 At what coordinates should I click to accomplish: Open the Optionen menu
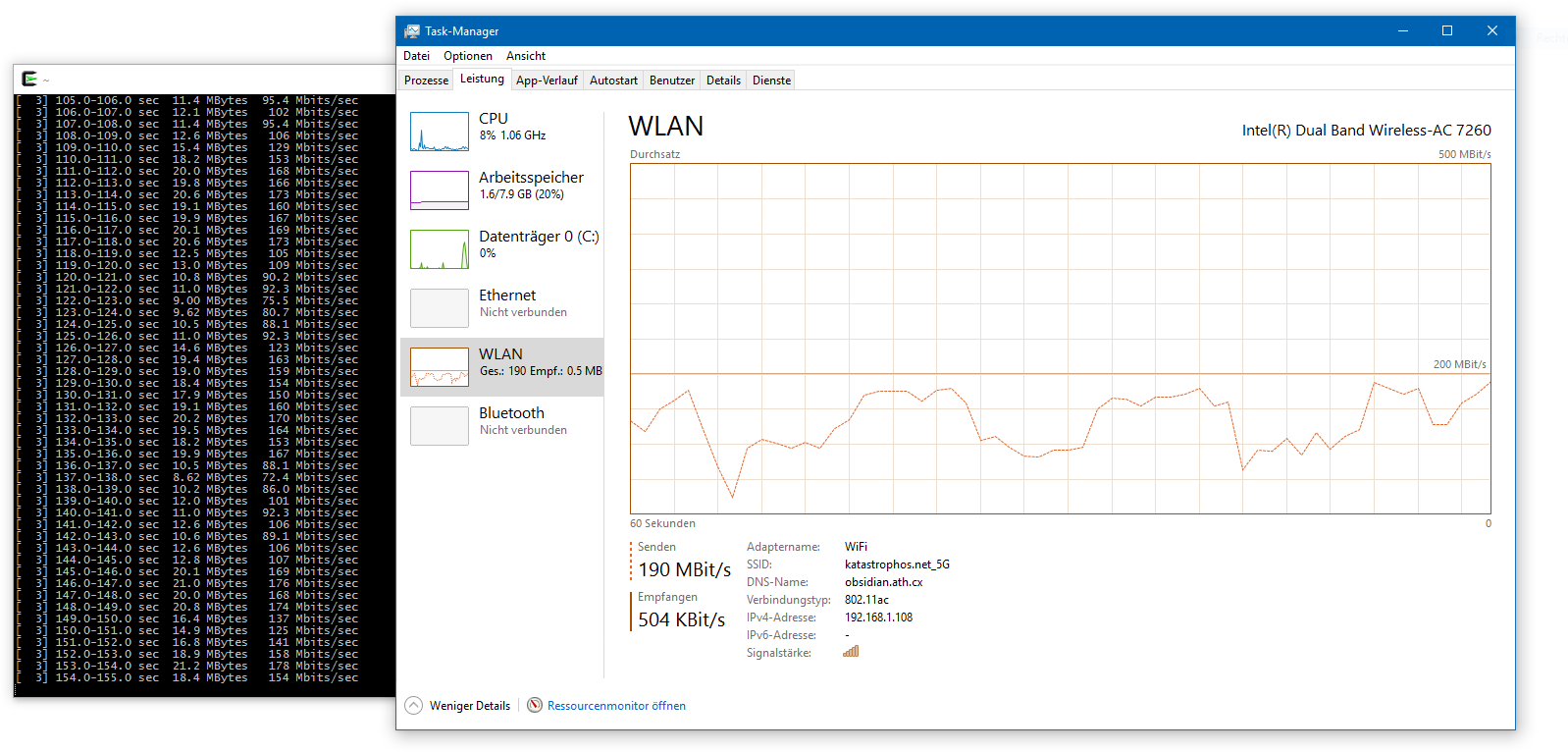pyautogui.click(x=468, y=56)
